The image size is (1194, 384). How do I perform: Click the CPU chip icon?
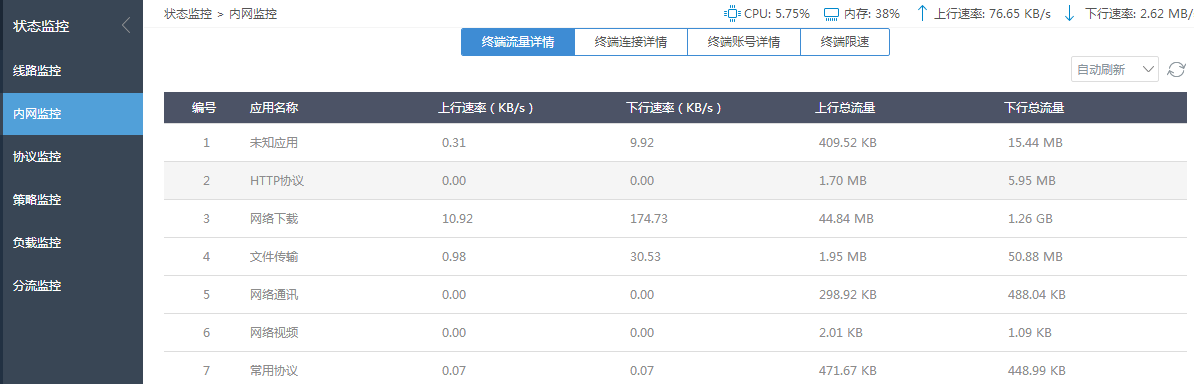(x=732, y=13)
